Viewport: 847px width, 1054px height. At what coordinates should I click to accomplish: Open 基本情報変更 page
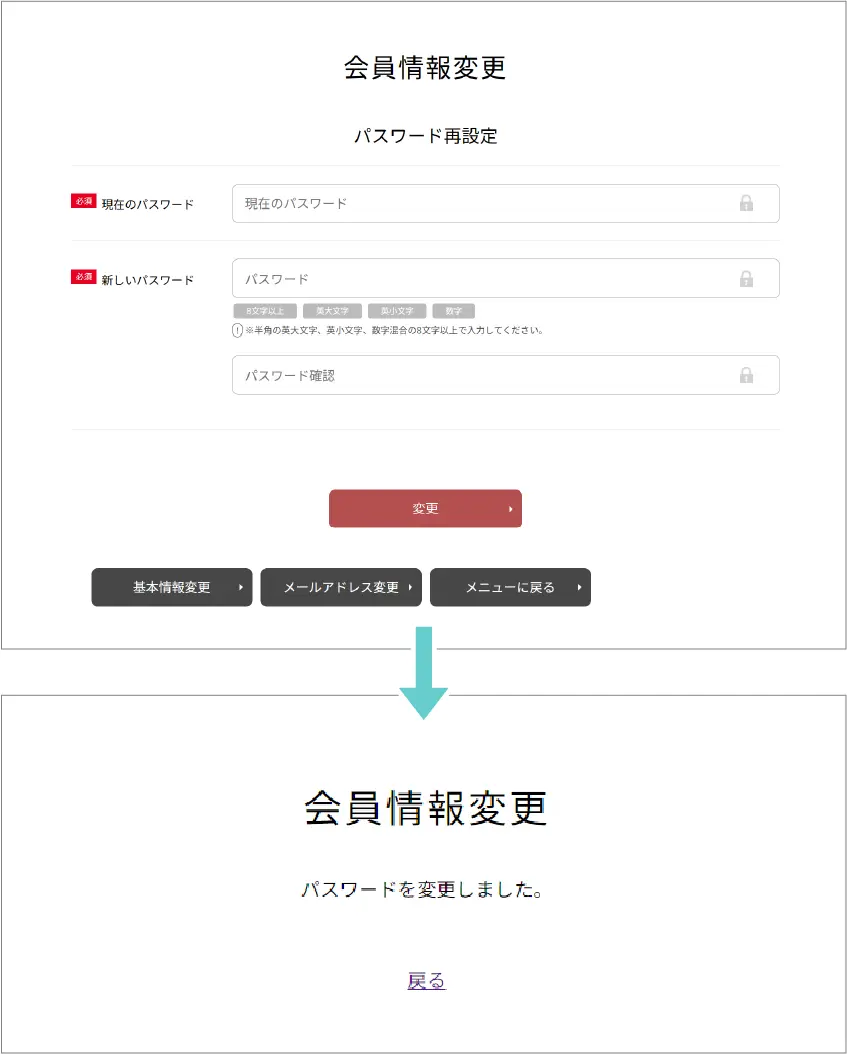172,588
